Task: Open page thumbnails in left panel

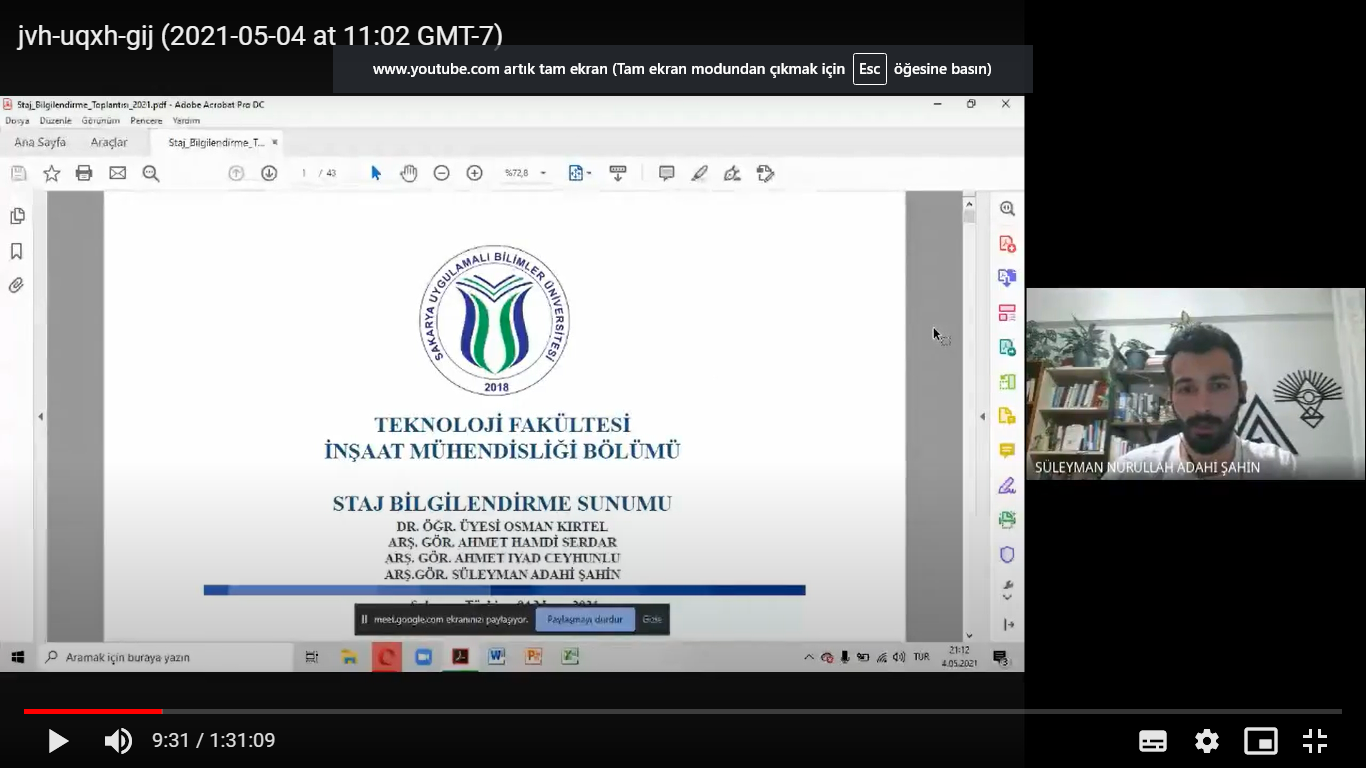Action: (x=17, y=216)
